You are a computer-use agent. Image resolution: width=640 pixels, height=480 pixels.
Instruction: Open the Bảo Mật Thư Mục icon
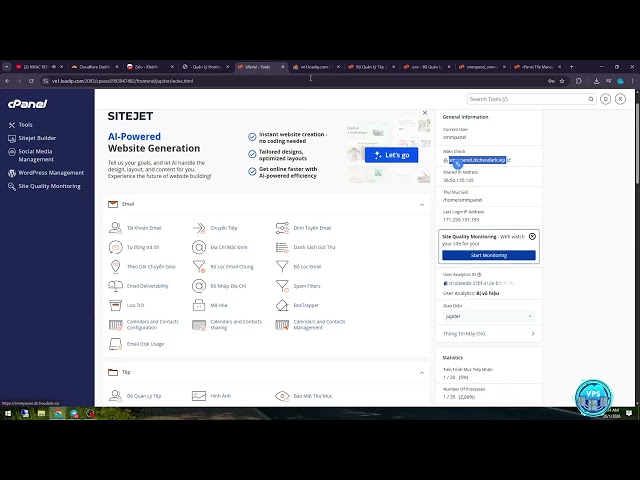(x=282, y=396)
